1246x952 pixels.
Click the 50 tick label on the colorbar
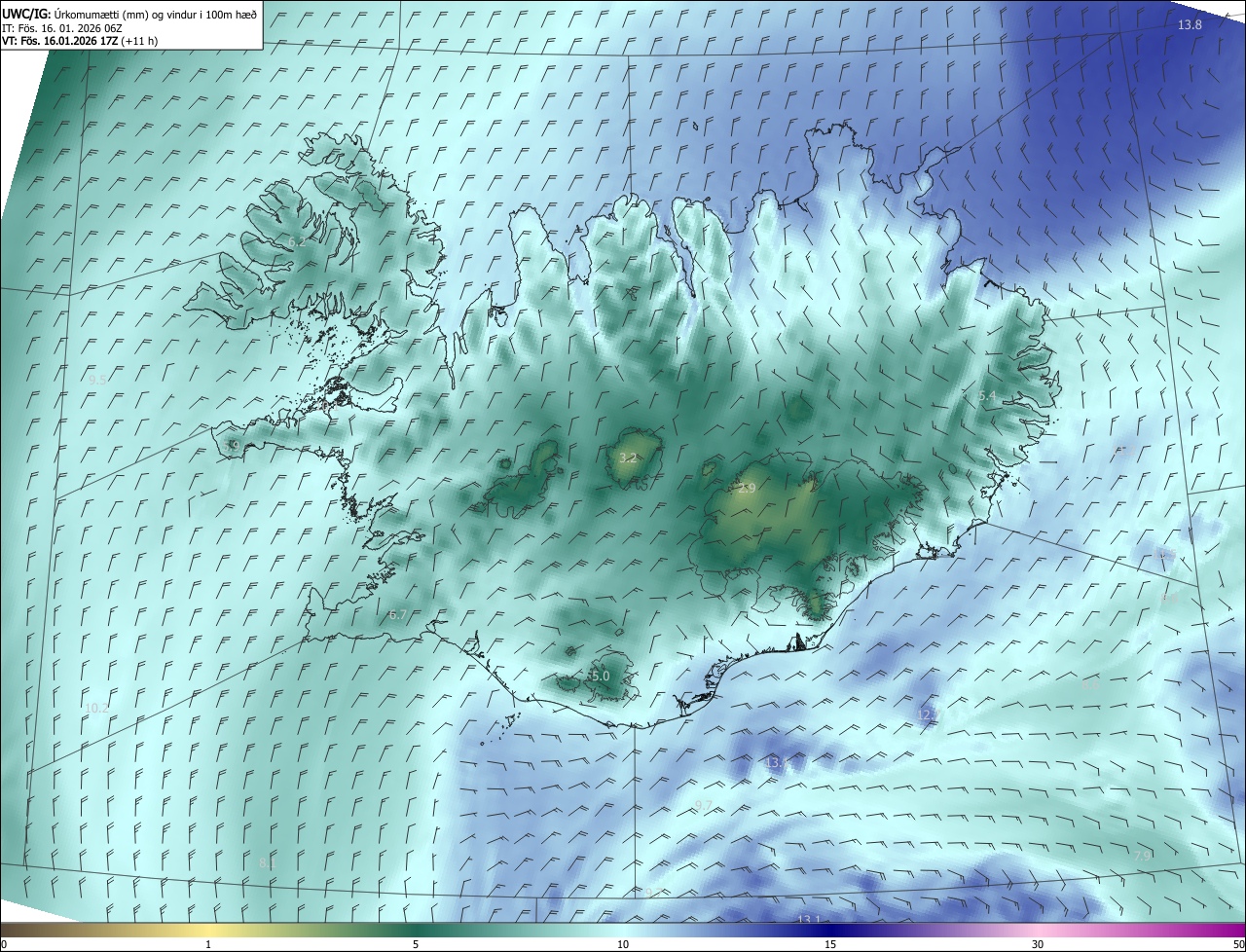(x=1238, y=944)
